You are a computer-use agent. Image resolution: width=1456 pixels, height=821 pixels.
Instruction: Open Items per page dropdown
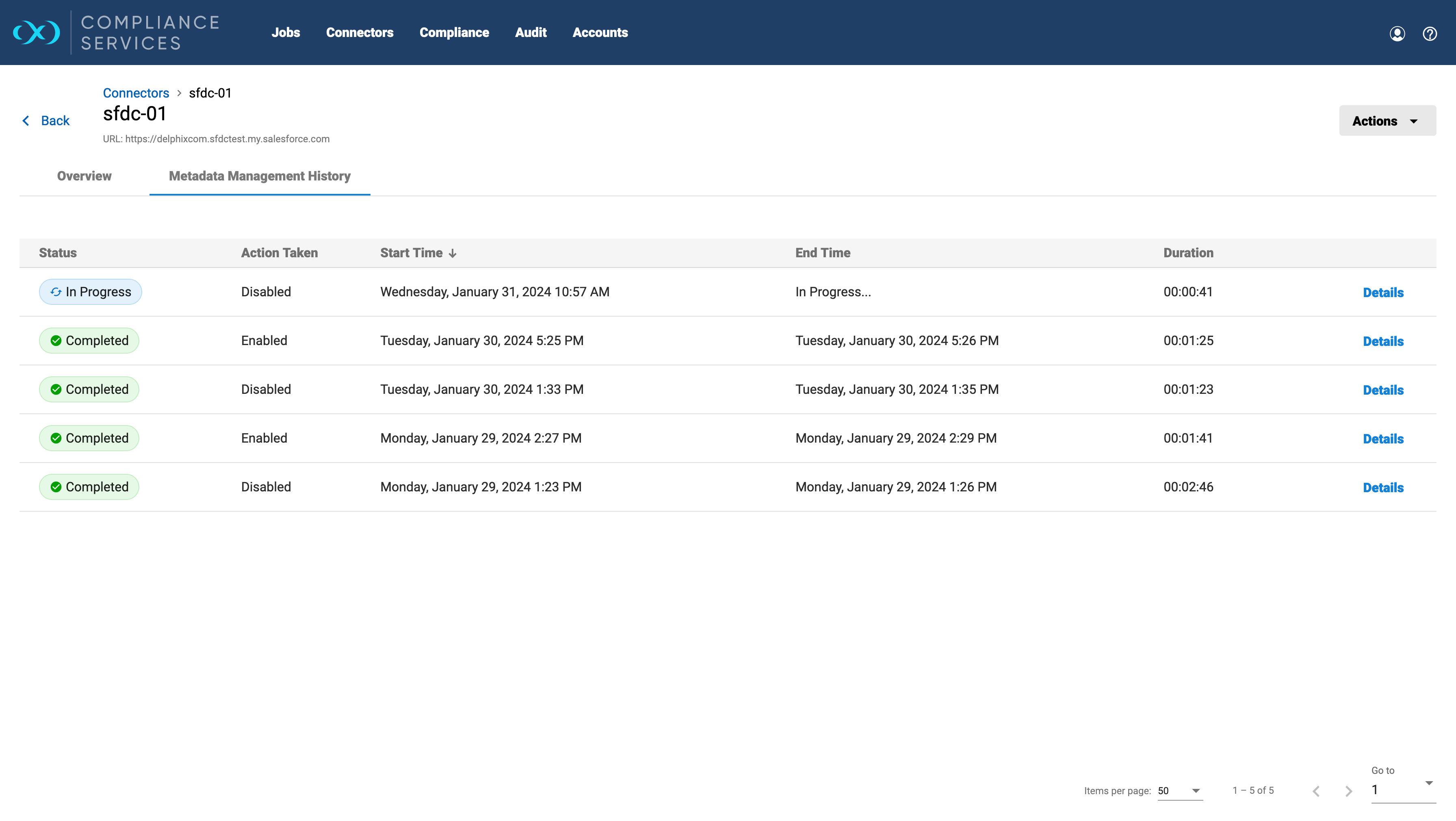(1180, 791)
